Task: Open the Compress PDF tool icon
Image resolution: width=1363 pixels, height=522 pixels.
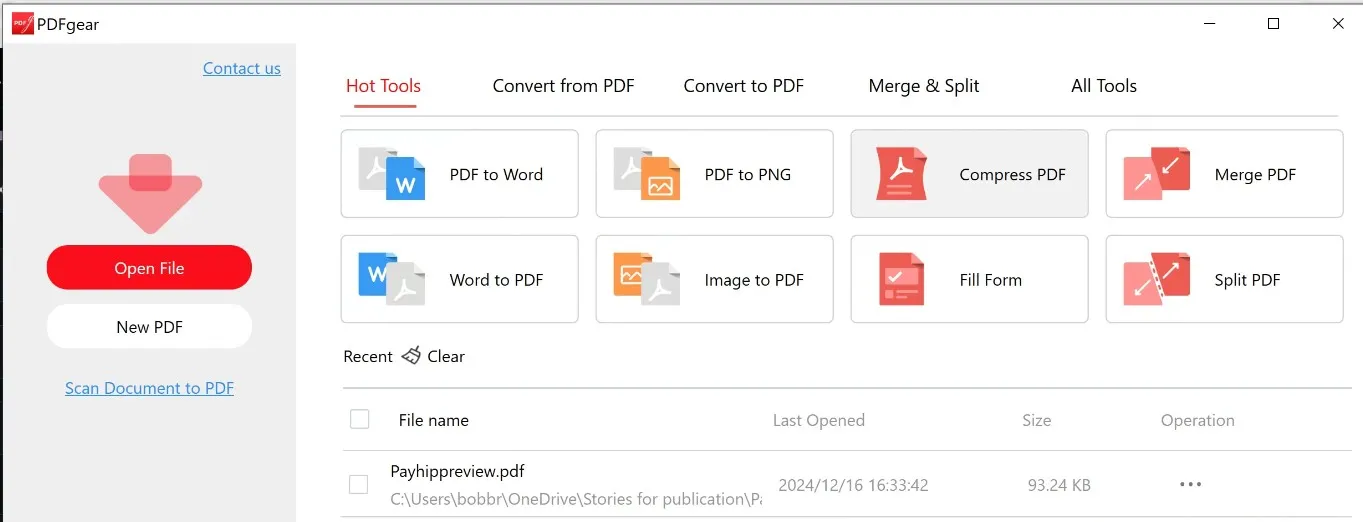Action: [901, 174]
